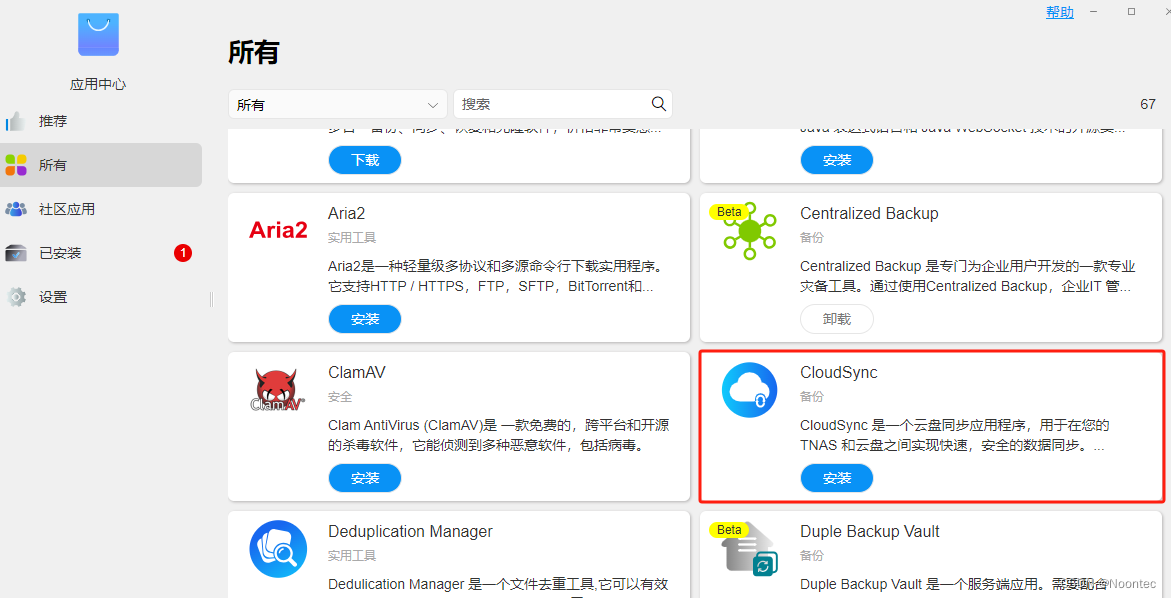Install Aria2 with its 安装 button
Image resolution: width=1171 pixels, height=598 pixels.
click(364, 319)
